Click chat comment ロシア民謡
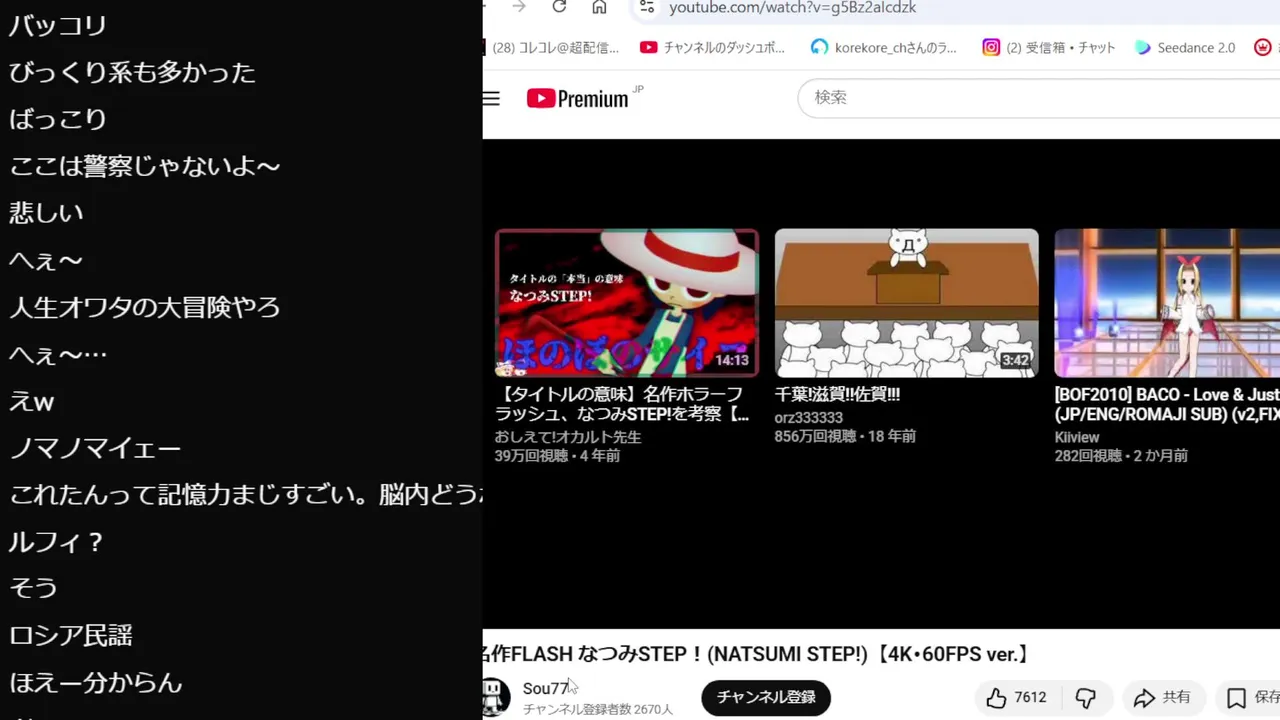This screenshot has height=720, width=1280. (70, 635)
